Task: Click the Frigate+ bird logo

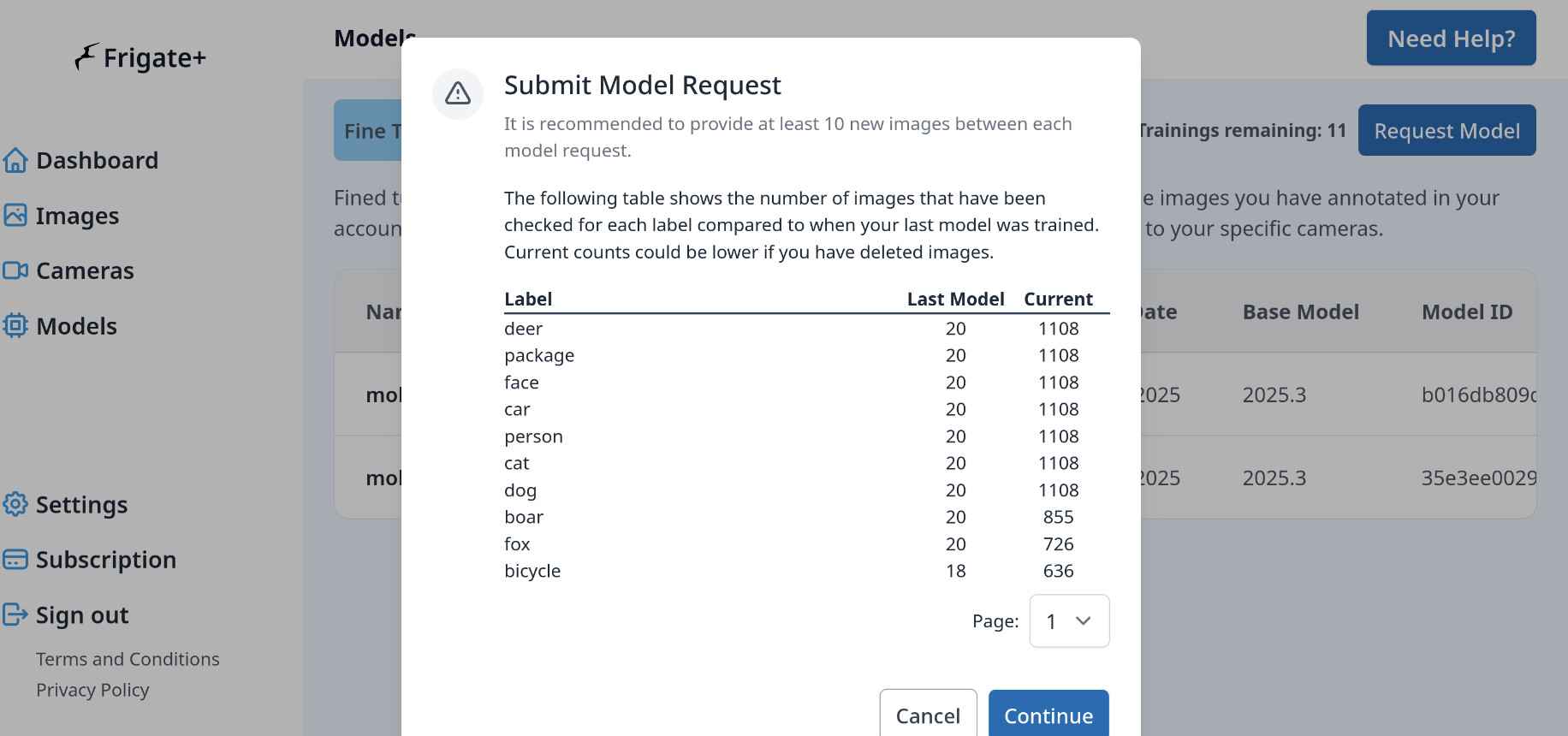Action: [86, 57]
